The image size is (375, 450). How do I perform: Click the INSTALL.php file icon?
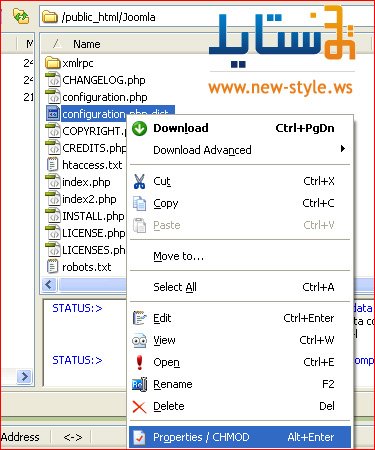click(x=52, y=216)
